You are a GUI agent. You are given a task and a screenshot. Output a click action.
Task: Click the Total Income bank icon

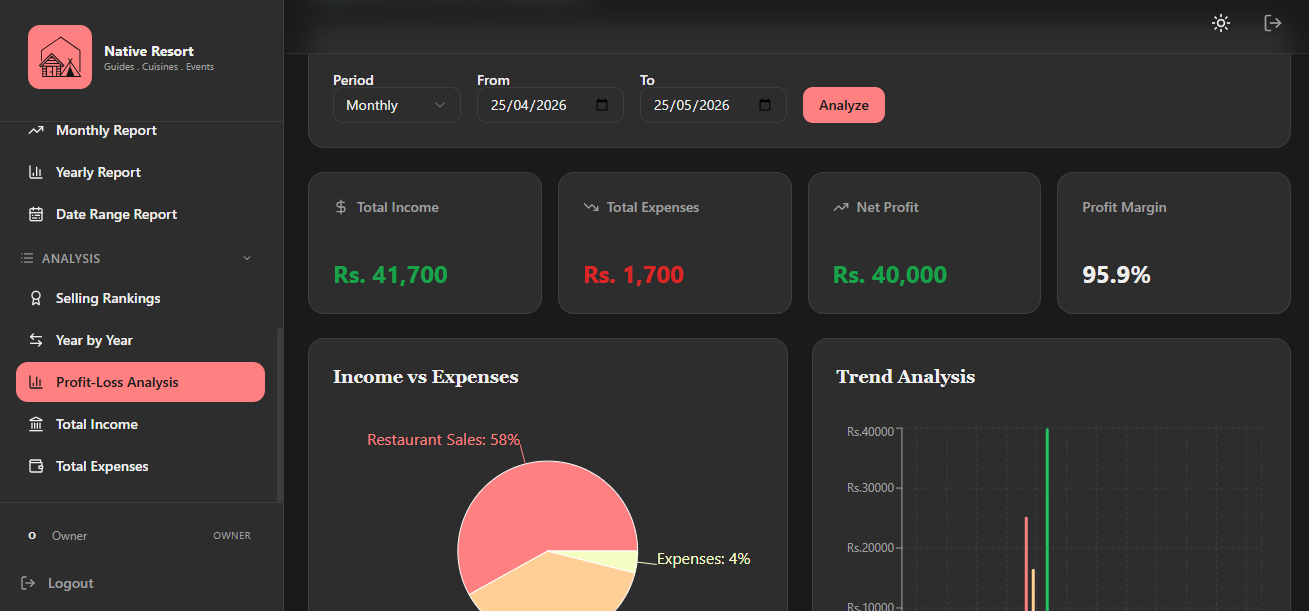tap(36, 424)
